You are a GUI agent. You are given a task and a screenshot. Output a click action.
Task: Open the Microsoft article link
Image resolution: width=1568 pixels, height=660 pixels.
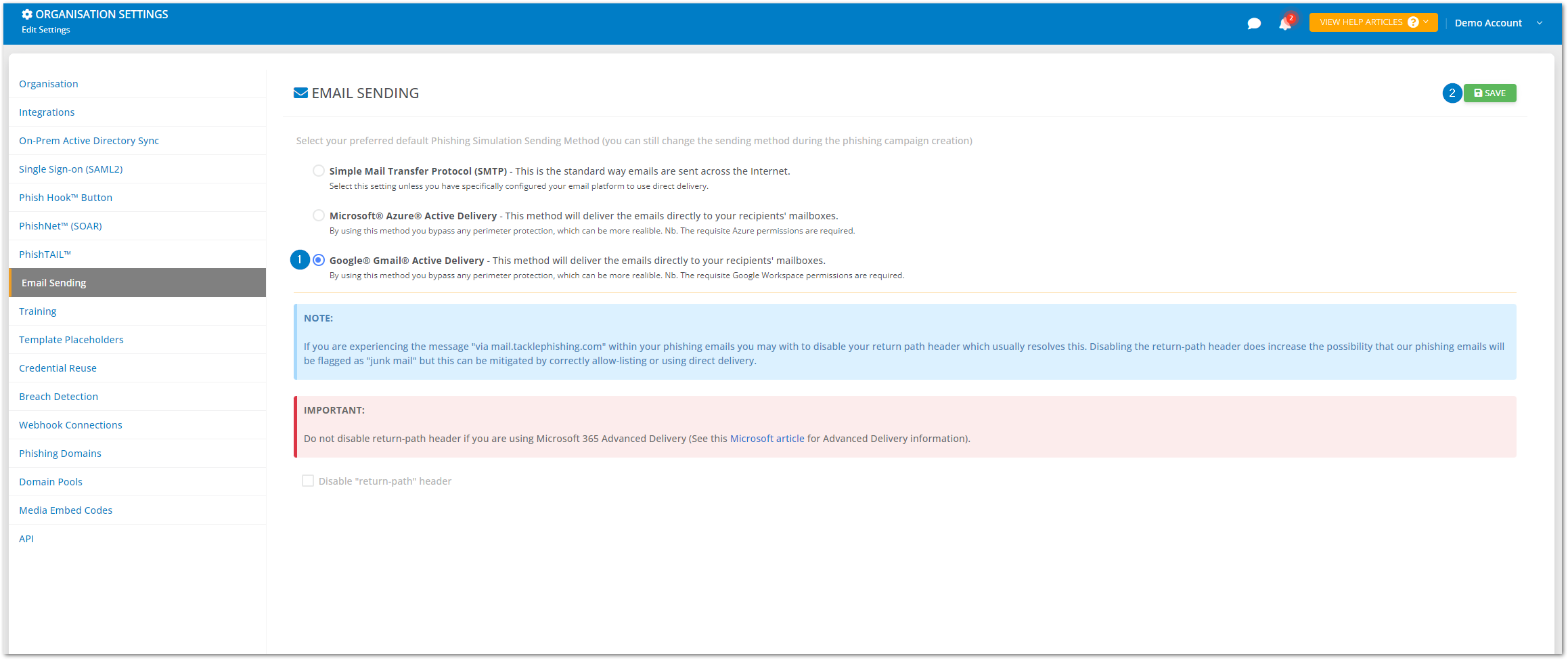pos(767,439)
